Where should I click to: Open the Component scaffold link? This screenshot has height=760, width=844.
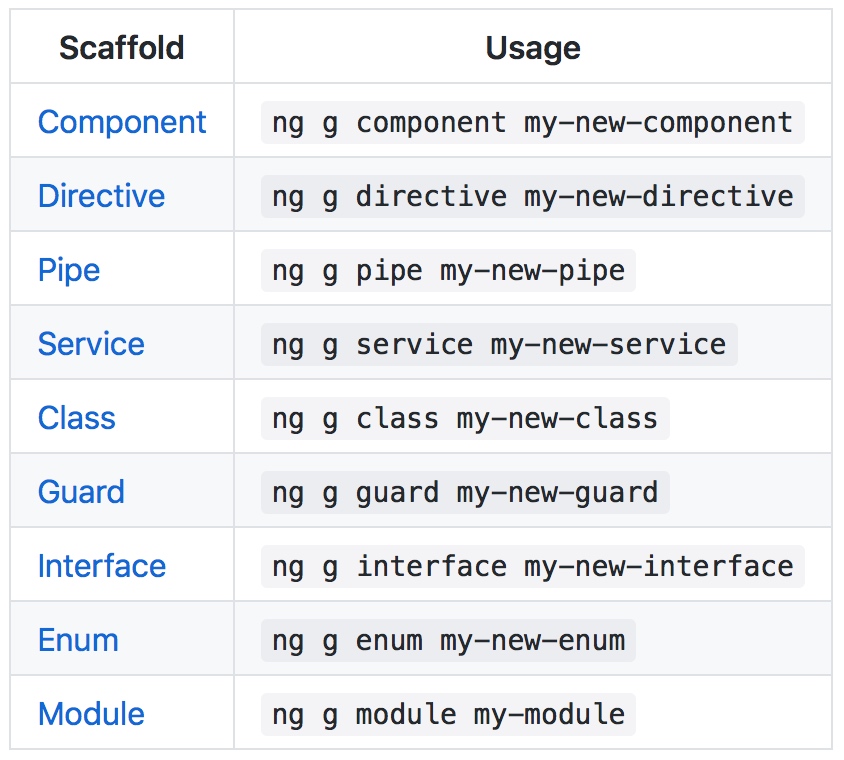tap(122, 122)
